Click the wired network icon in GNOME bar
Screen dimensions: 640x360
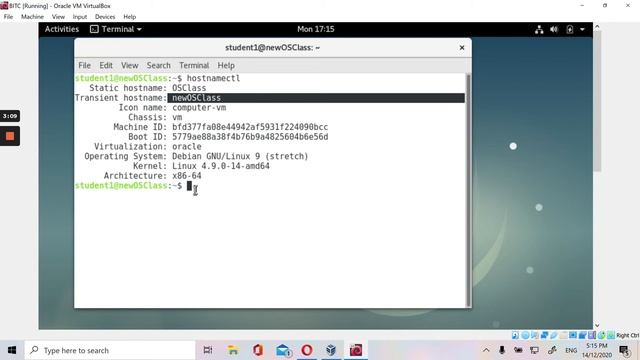[x=539, y=29]
